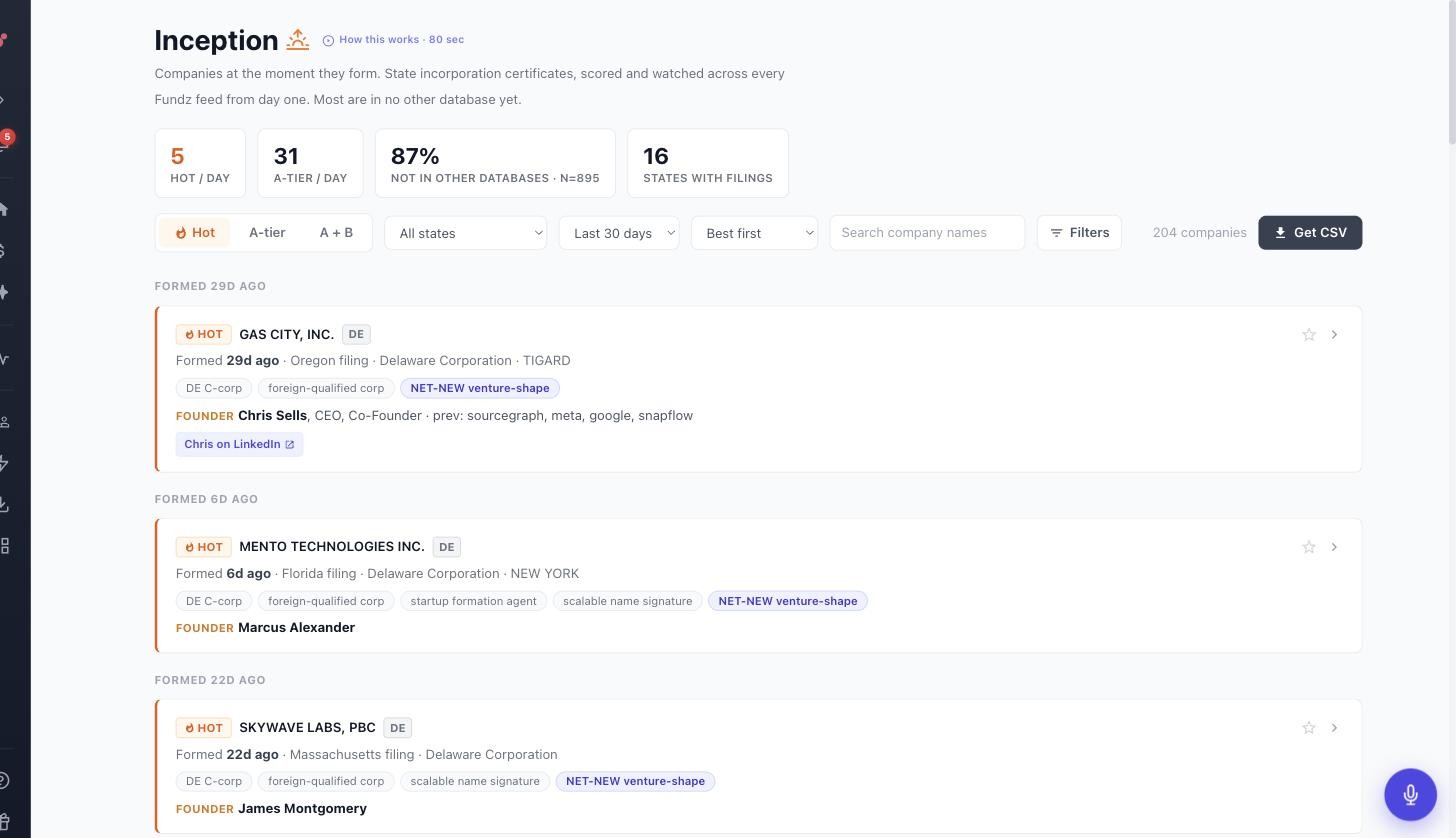Download results with Get CSV

(1310, 233)
